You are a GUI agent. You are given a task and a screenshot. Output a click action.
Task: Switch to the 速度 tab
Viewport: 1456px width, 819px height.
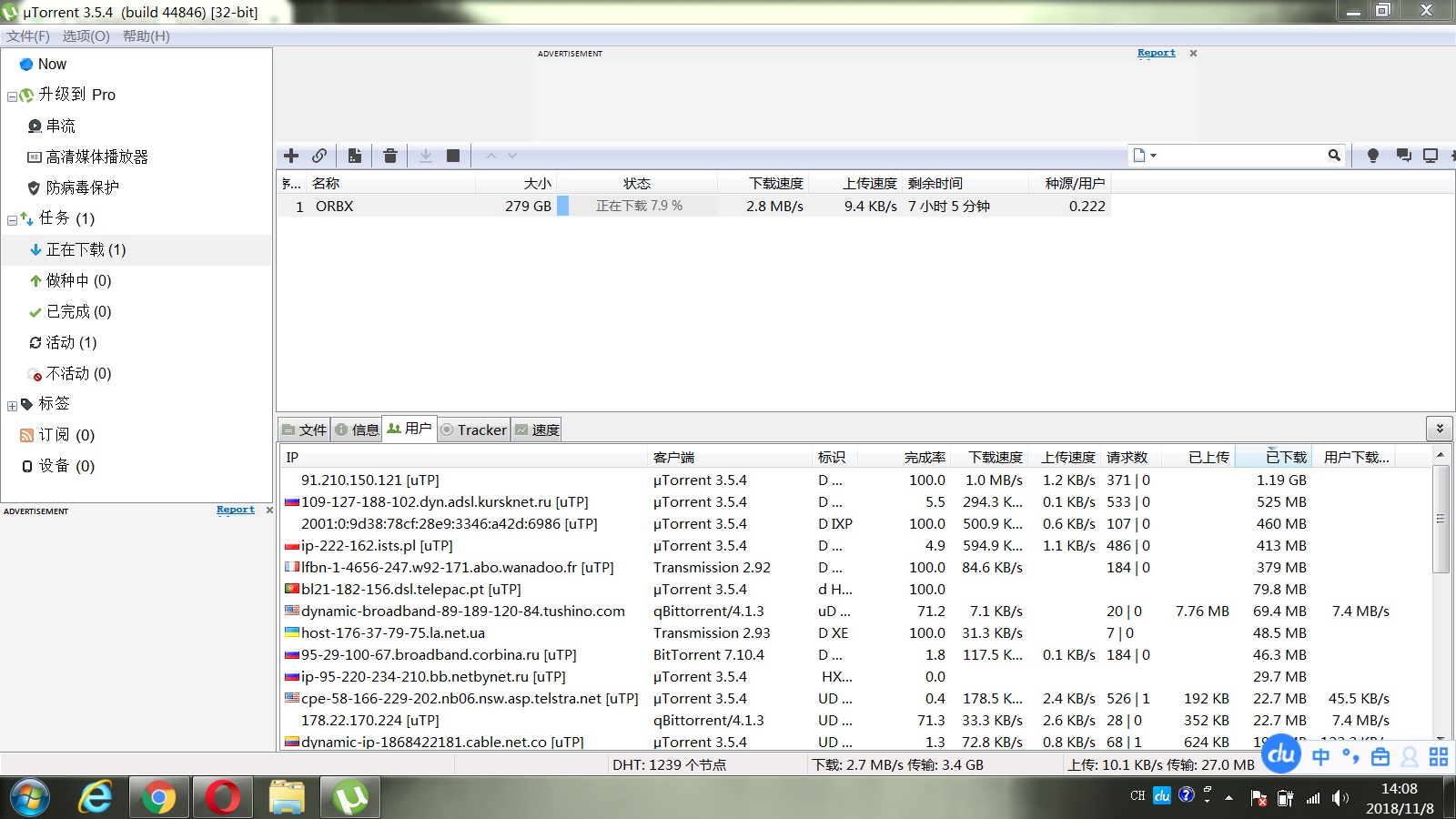tap(537, 430)
